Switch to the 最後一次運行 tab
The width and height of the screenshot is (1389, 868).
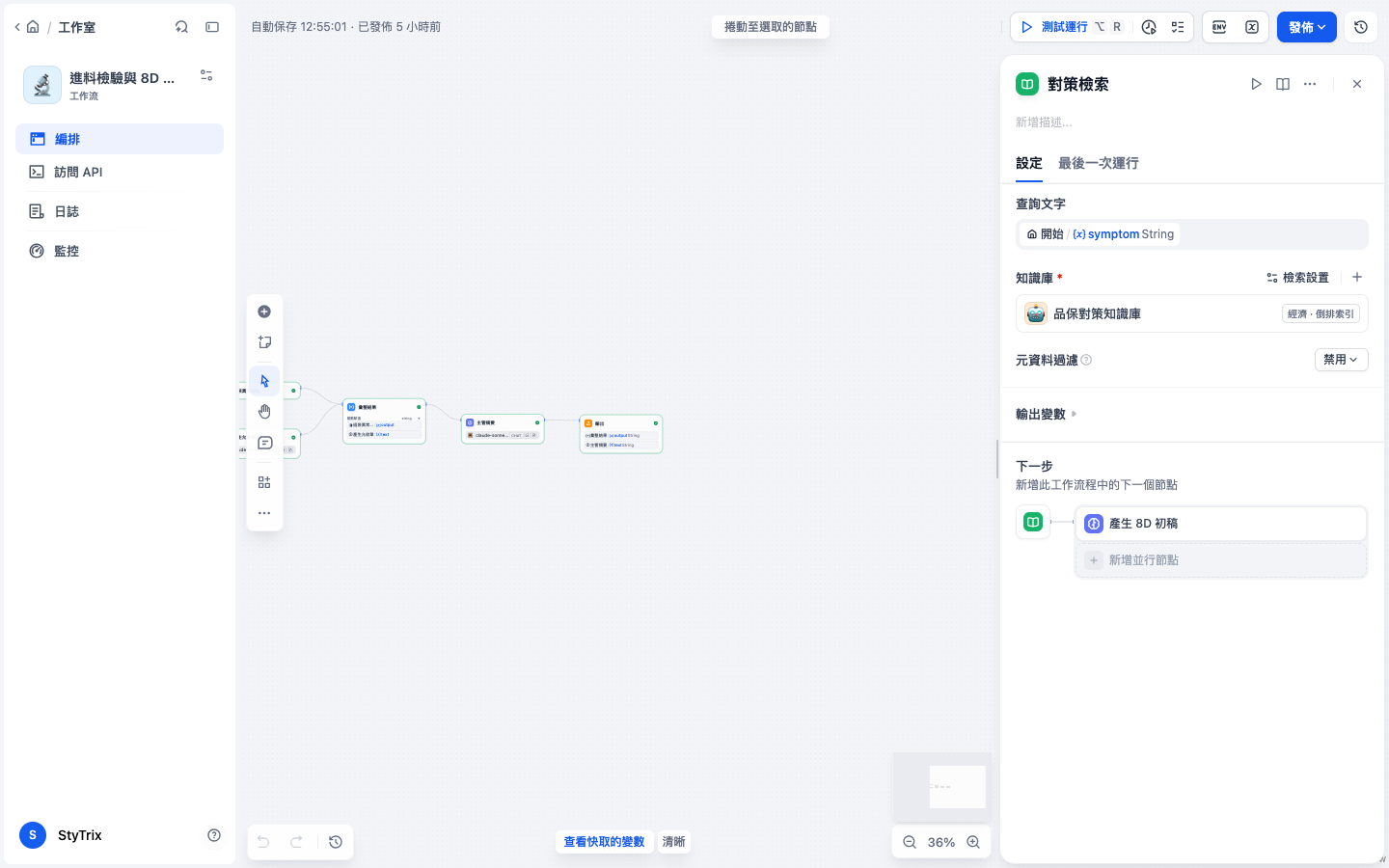1099,163
